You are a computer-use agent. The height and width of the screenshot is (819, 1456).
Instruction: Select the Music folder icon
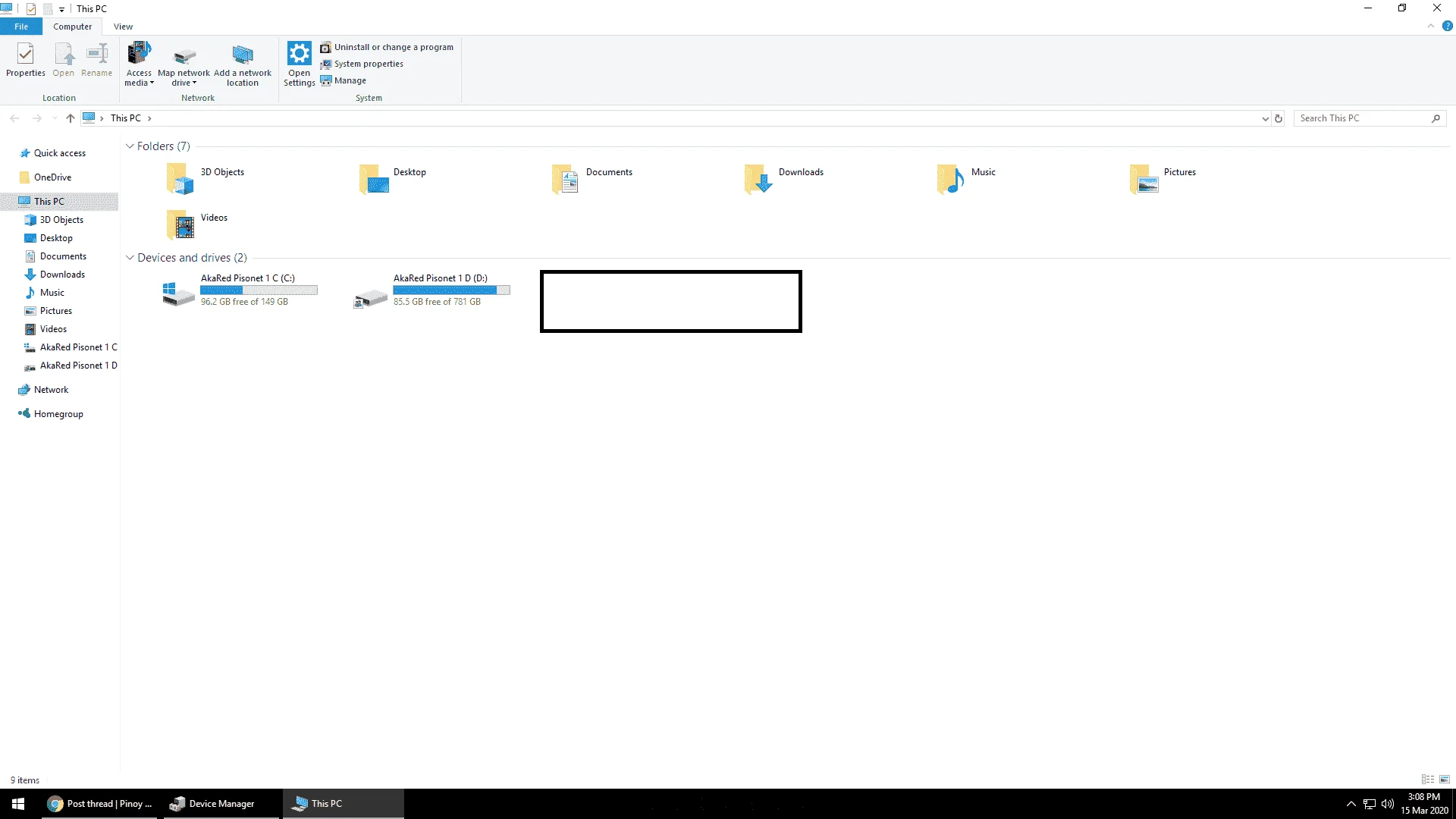[950, 180]
